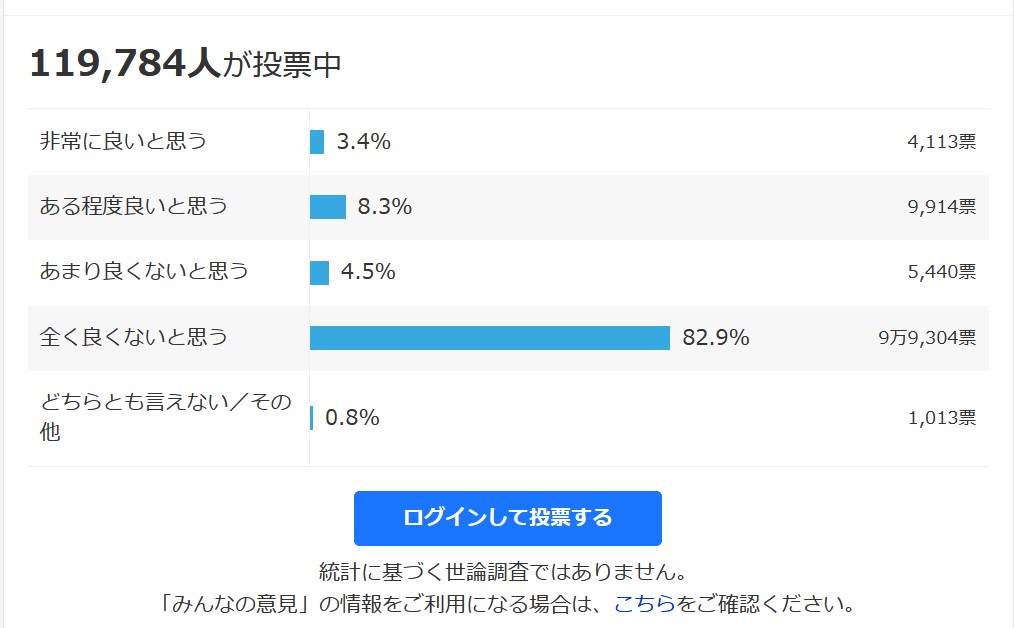Click the thin 0.8% result bar
The width and height of the screenshot is (1014, 628).
coord(312,418)
